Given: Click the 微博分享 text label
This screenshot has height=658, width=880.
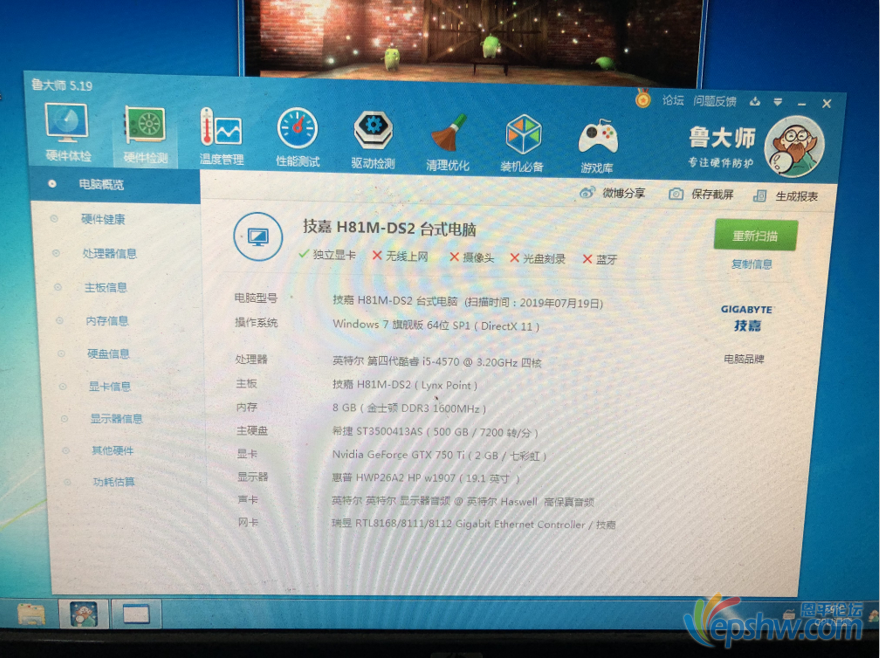Looking at the screenshot, I should pyautogui.click(x=624, y=193).
